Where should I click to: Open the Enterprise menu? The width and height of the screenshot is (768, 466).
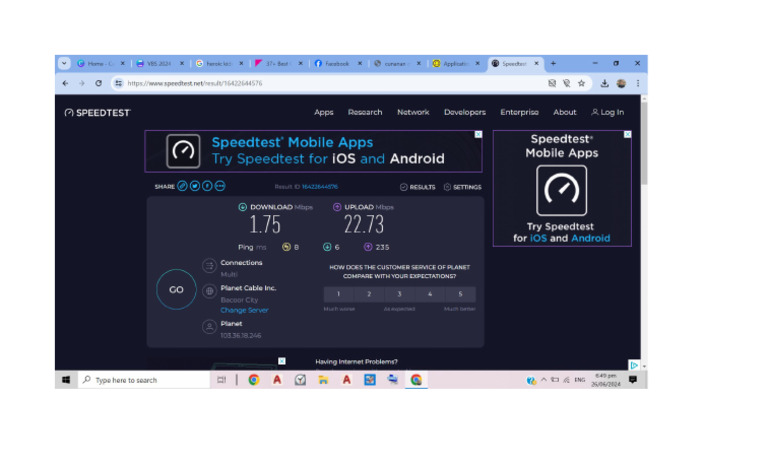519,112
